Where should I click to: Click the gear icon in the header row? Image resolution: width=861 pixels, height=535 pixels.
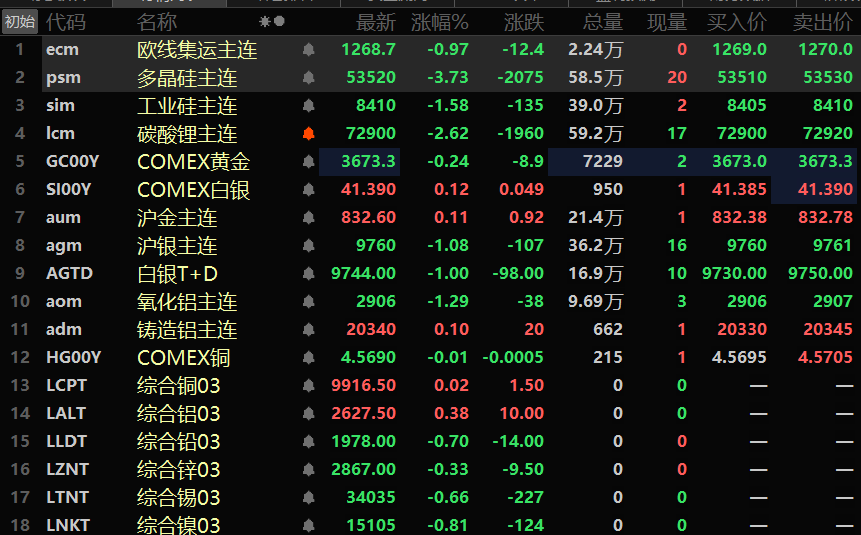click(x=265, y=21)
